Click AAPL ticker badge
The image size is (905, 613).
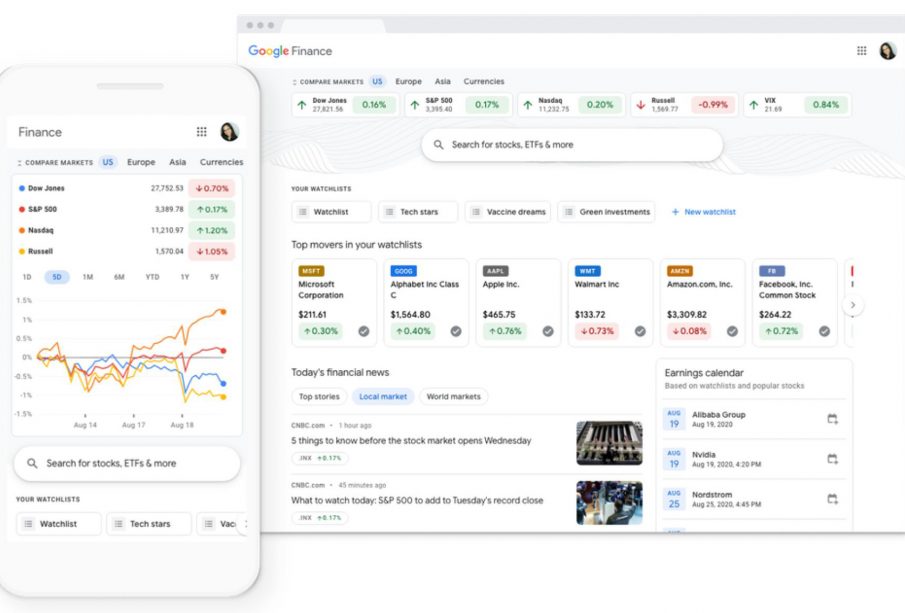[x=495, y=271]
